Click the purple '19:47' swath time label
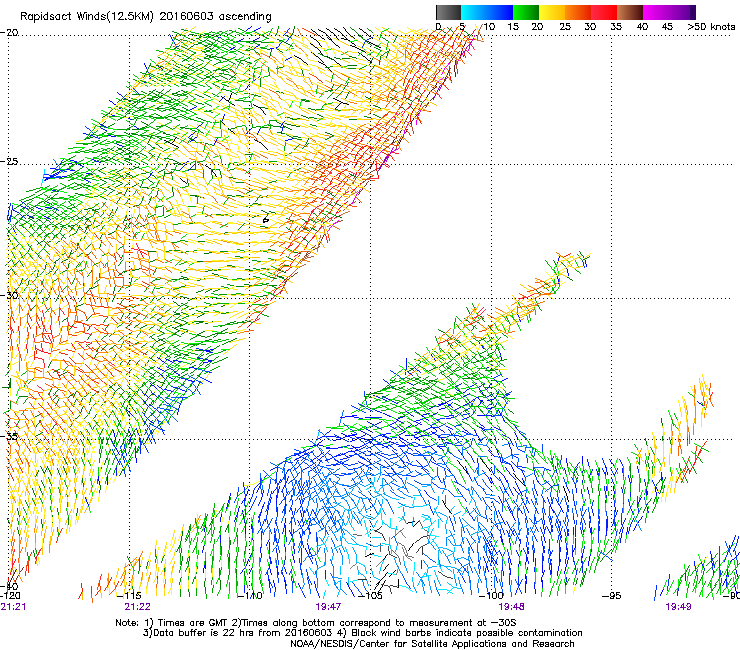740x650 pixels. (x=328, y=607)
